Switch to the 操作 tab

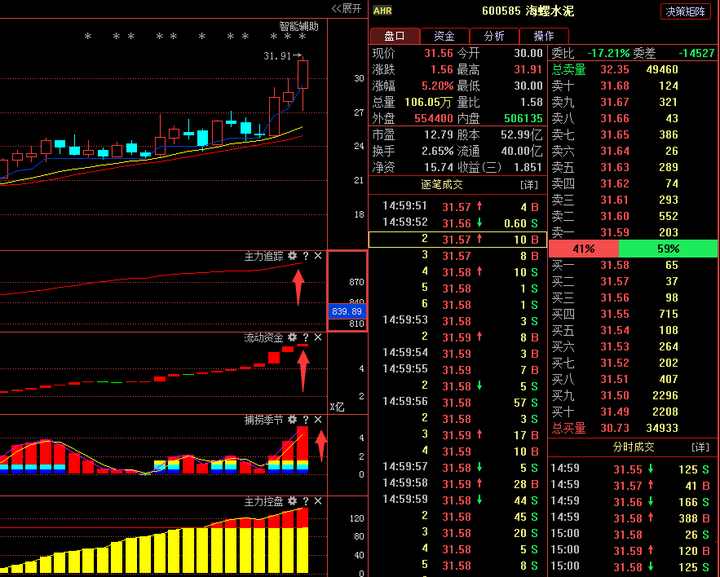point(544,36)
